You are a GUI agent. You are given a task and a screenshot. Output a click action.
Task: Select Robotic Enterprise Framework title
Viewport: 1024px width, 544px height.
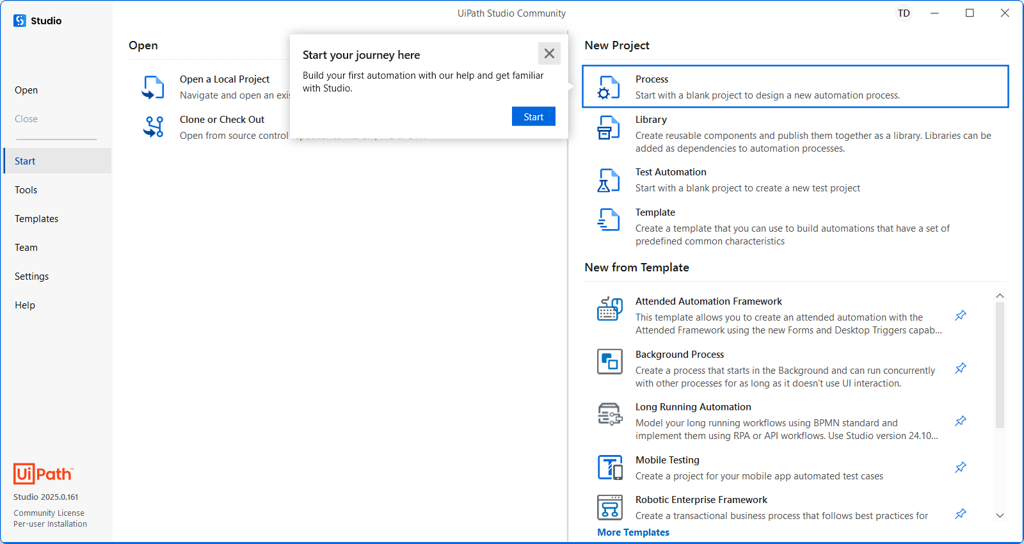pos(701,500)
